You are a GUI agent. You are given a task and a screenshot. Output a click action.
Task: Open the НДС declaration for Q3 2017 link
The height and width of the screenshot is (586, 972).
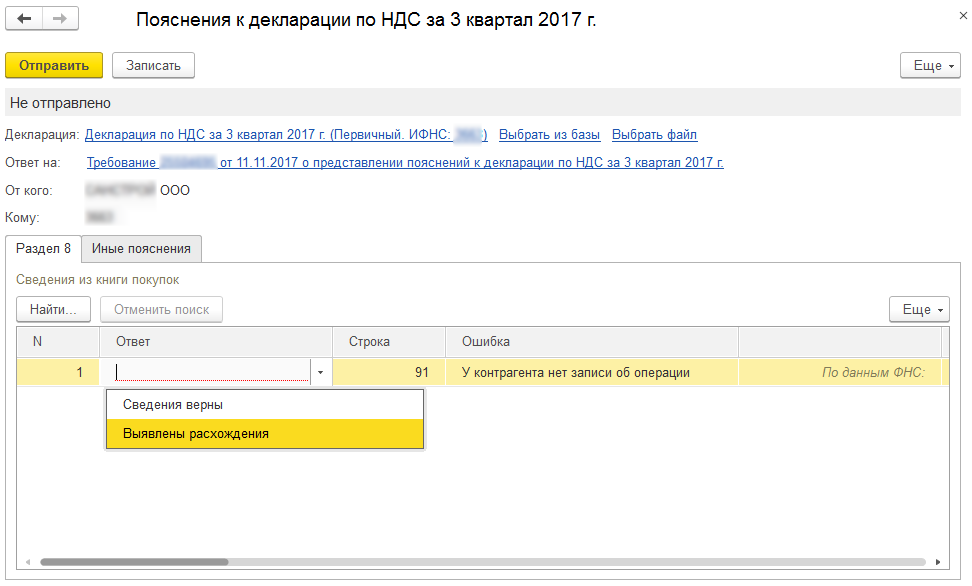point(285,135)
